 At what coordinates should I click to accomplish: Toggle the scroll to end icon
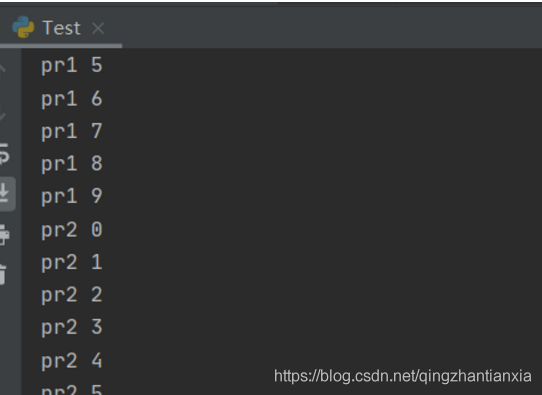click(4, 193)
